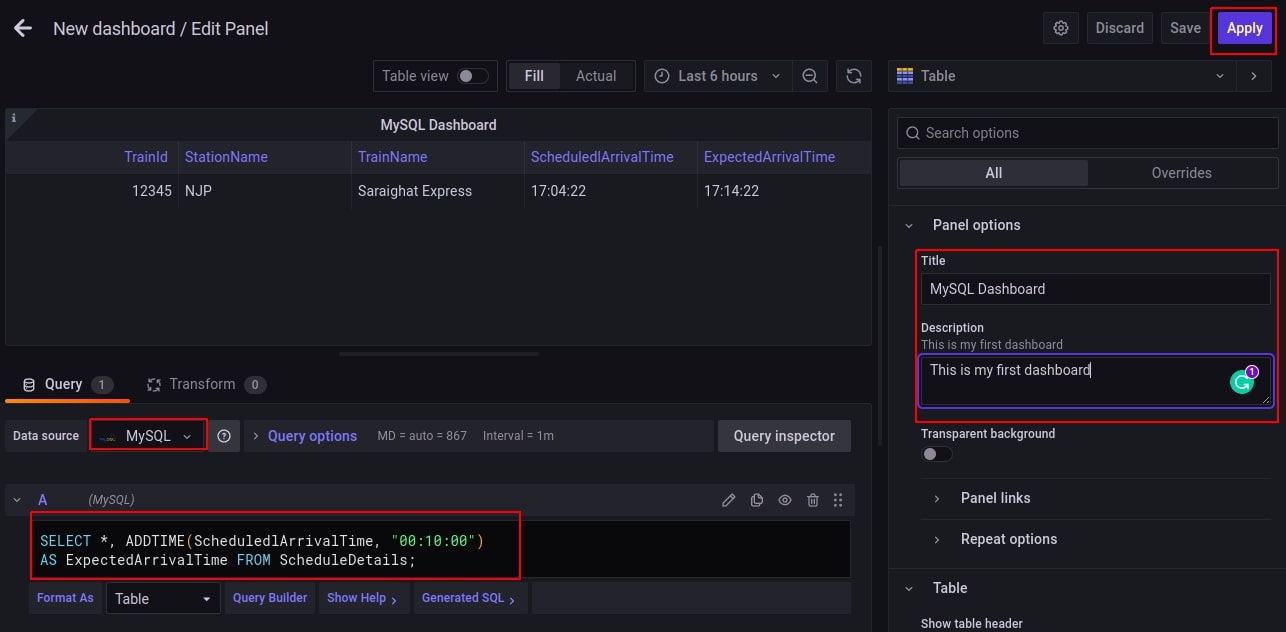The width and height of the screenshot is (1286, 632).
Task: Click the panel info corner icon
Action: (14, 118)
